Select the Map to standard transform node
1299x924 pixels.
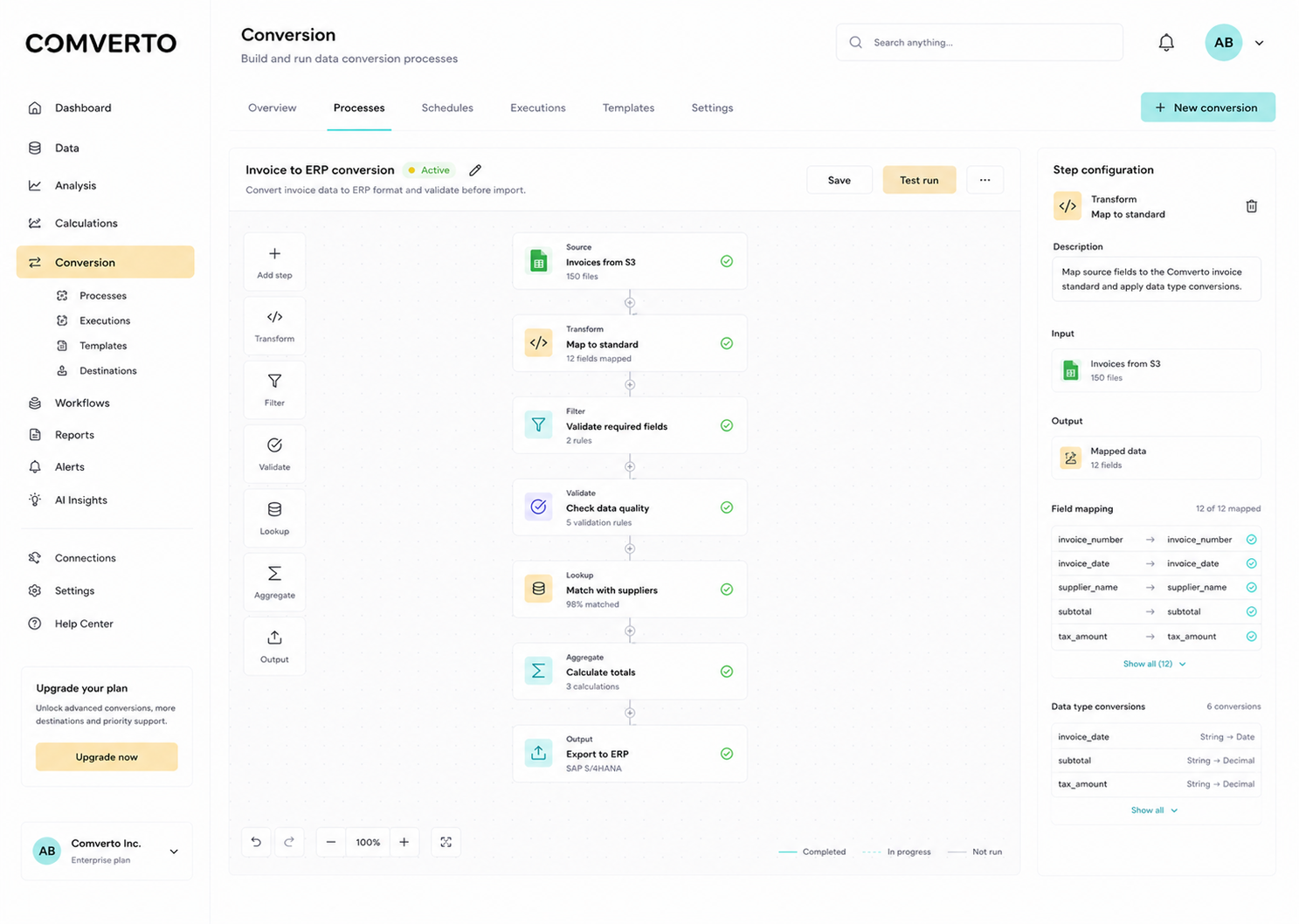click(630, 343)
